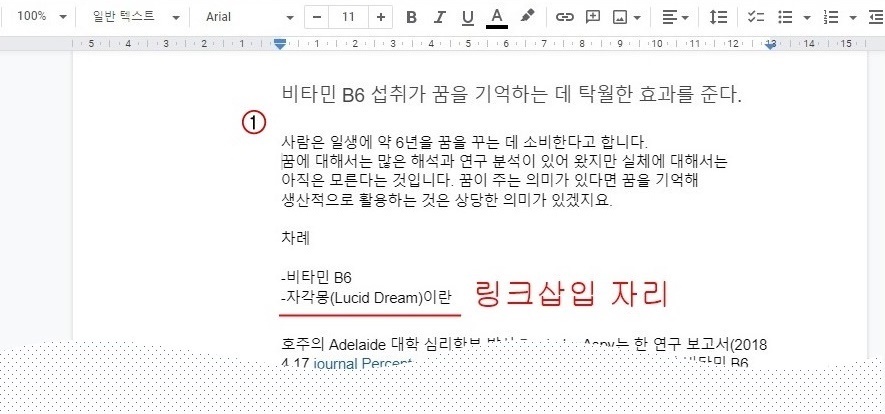
Task: Click the heading about 비타민 B6 섭취
Action: pos(511,94)
